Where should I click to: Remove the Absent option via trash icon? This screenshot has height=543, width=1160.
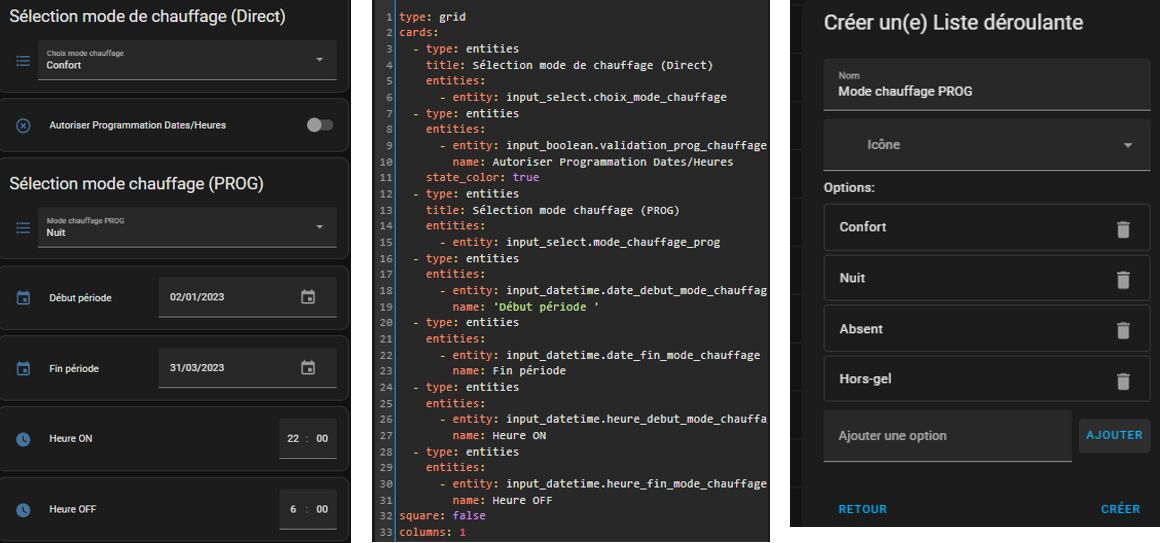pos(1122,330)
